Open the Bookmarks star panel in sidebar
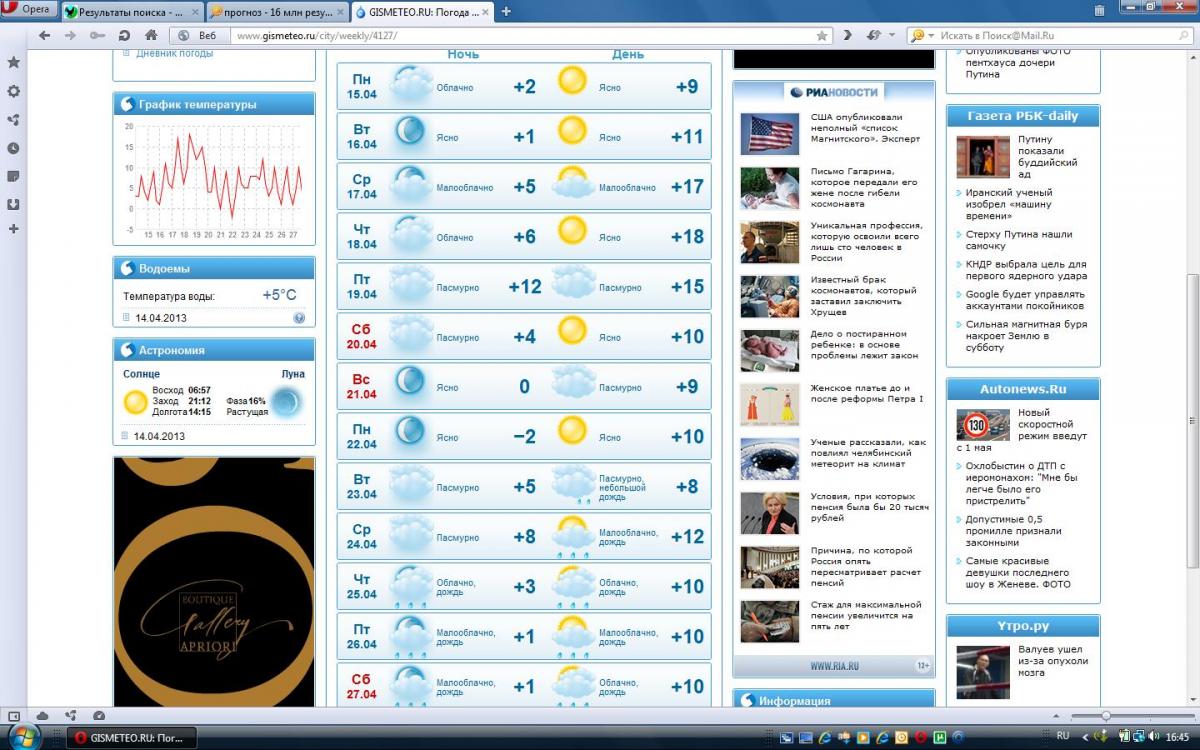 [x=13, y=62]
